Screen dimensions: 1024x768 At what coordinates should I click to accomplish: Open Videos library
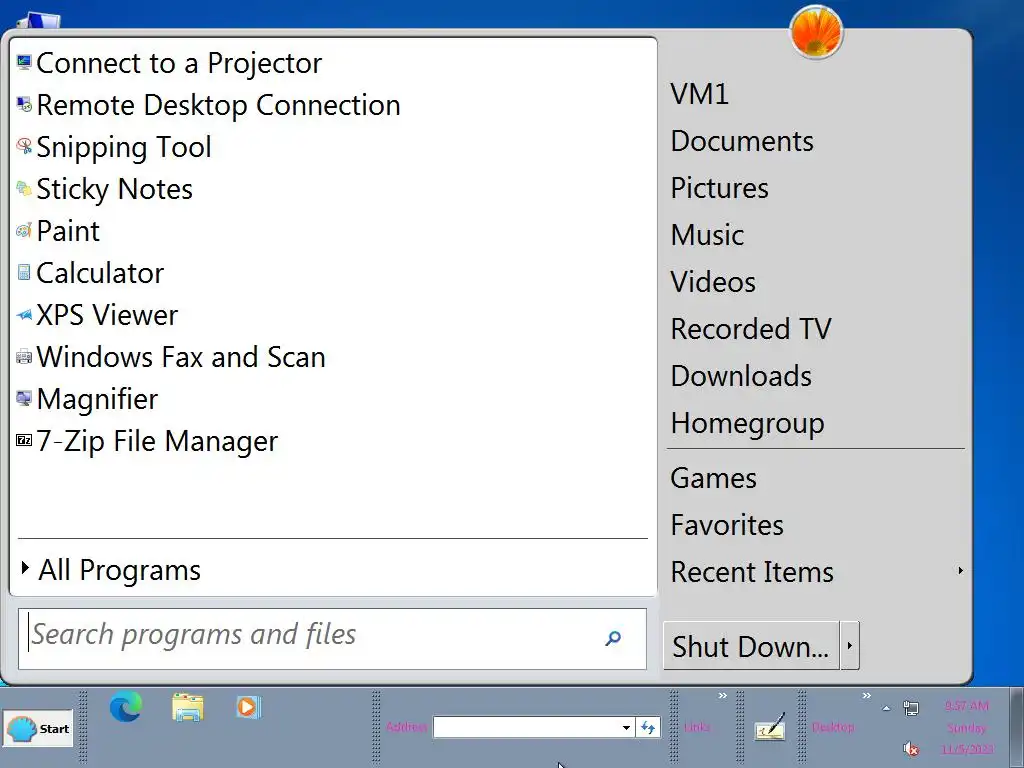(x=713, y=282)
